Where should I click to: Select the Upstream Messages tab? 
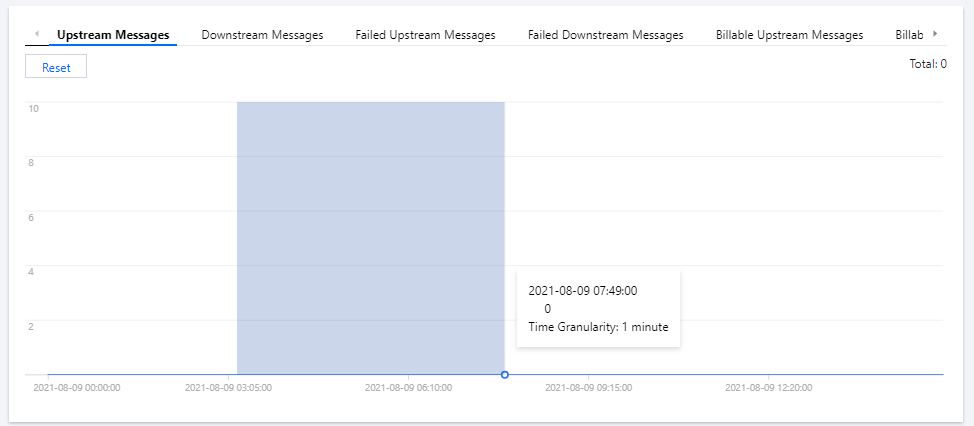(x=113, y=35)
